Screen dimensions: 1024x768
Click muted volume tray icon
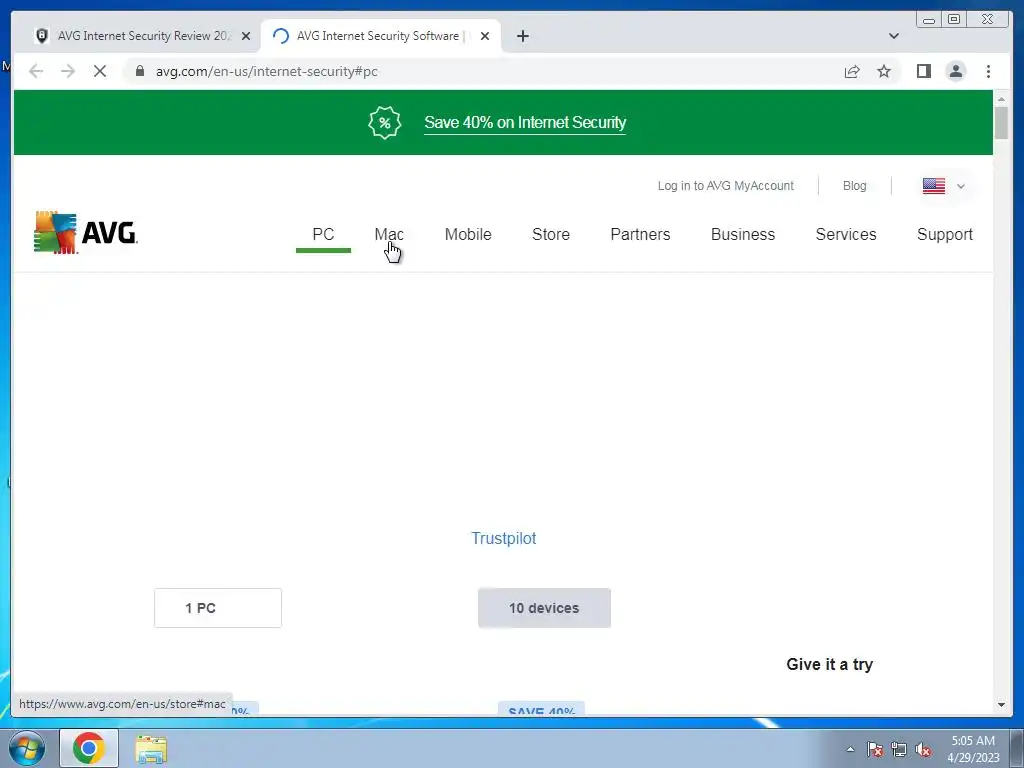click(923, 750)
